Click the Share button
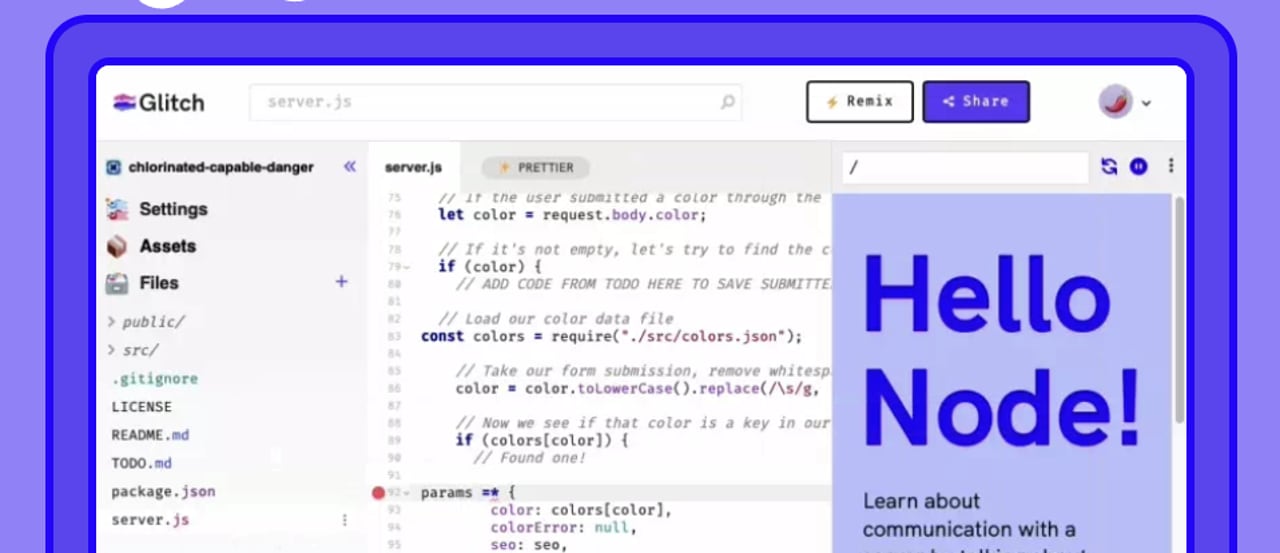This screenshot has height=553, width=1280. pyautogui.click(x=976, y=102)
